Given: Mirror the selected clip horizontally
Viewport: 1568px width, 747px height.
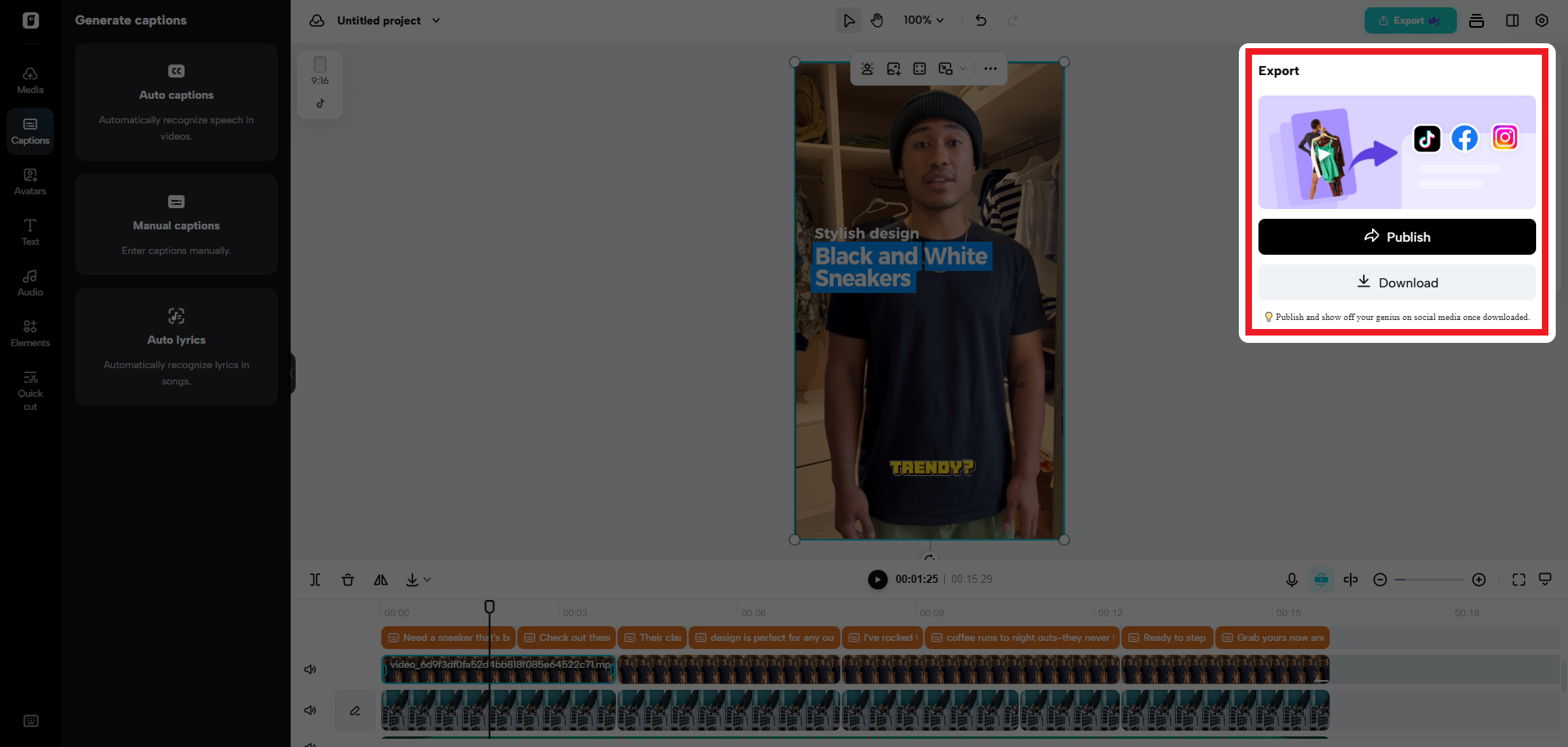Looking at the screenshot, I should point(381,580).
